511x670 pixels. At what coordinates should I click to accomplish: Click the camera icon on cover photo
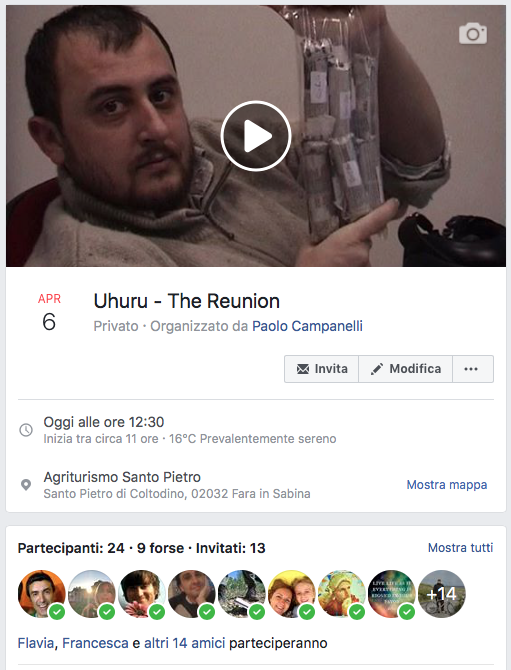[x=473, y=33]
